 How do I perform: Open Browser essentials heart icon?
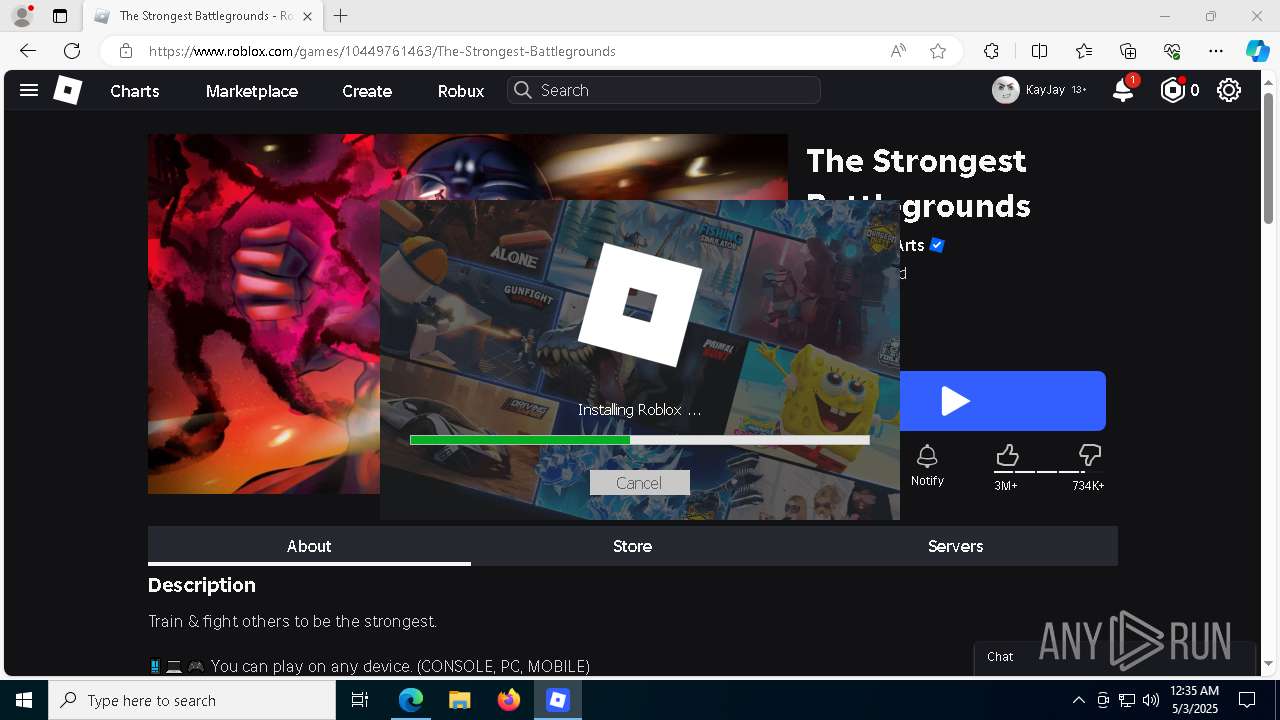pos(1172,51)
